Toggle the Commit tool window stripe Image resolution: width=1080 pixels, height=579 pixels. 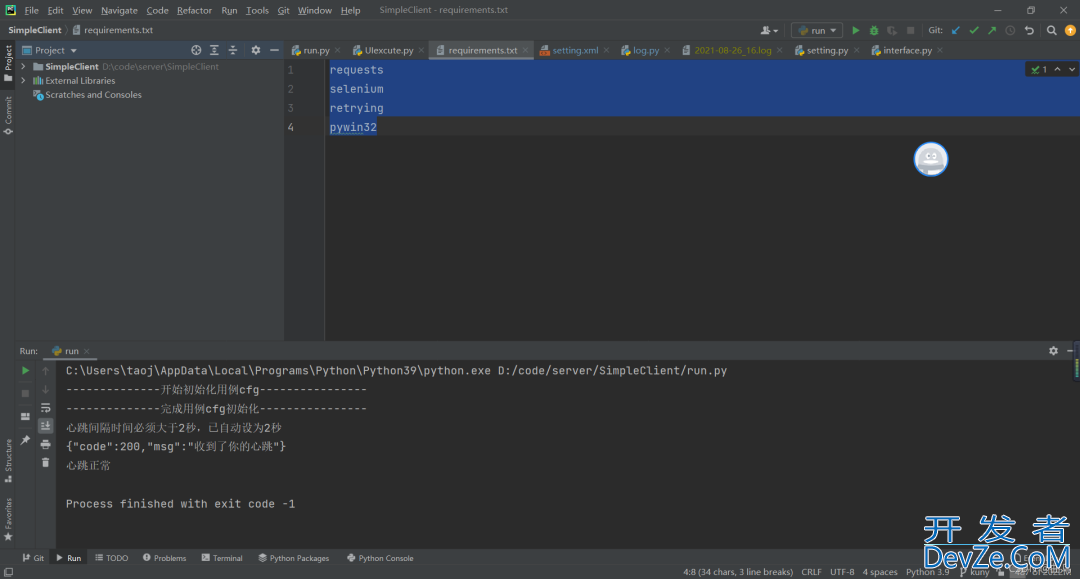[x=8, y=116]
